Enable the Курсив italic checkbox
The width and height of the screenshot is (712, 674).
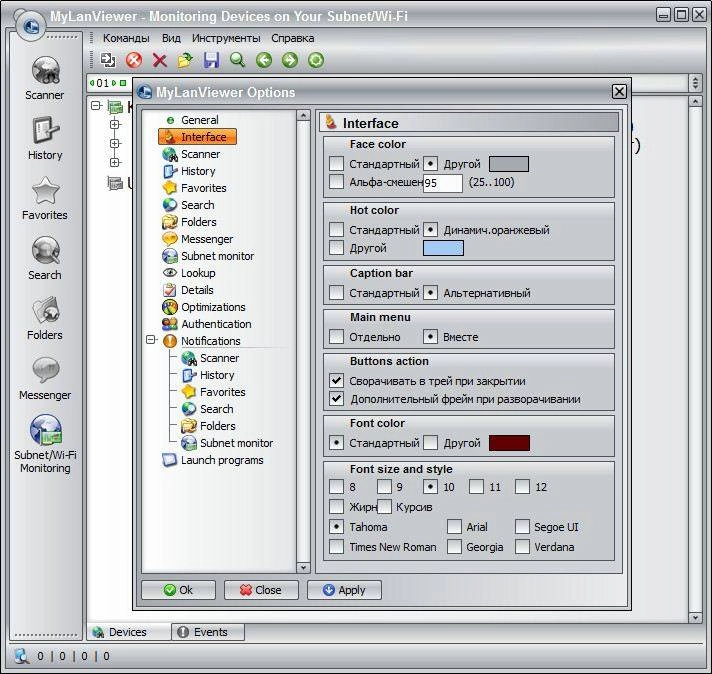(x=384, y=506)
